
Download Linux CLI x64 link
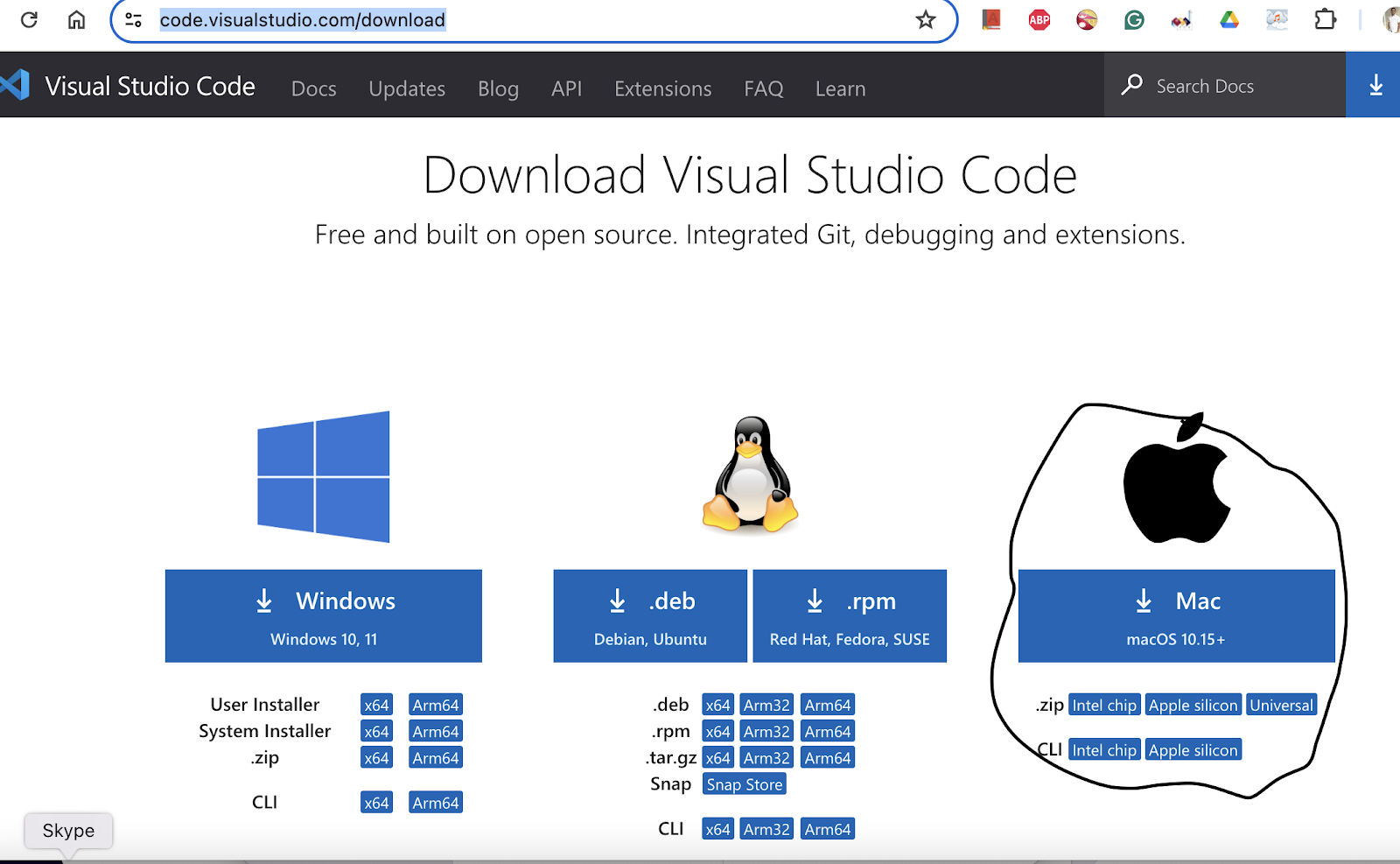point(717,829)
